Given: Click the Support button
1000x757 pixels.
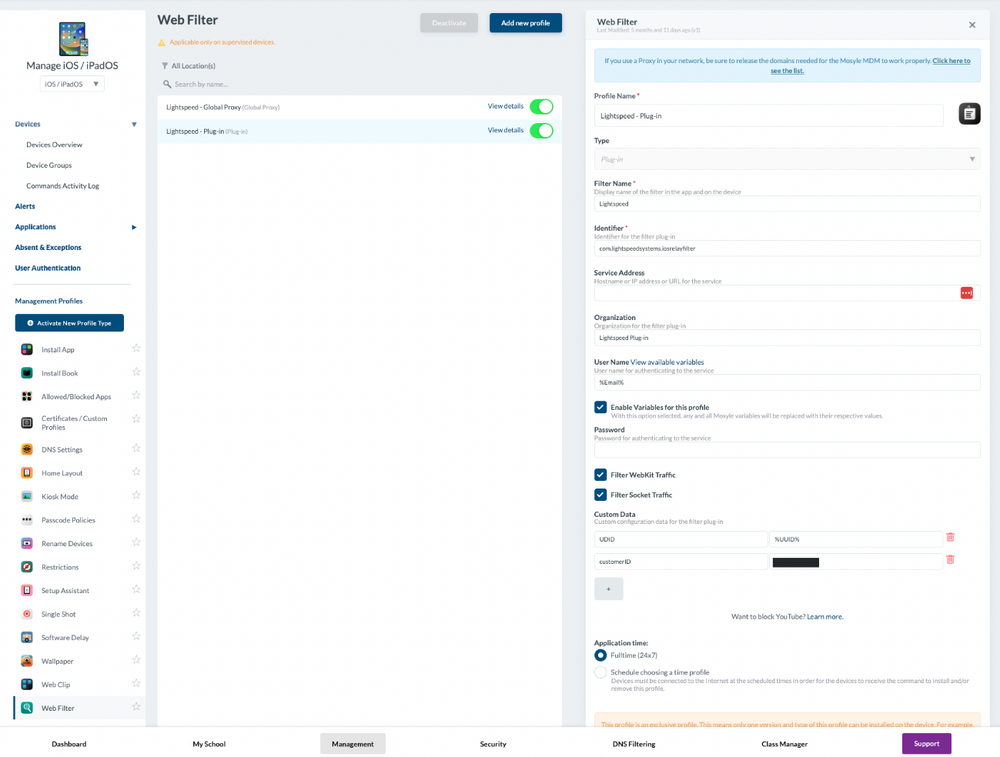Looking at the screenshot, I should pyautogui.click(x=927, y=744).
